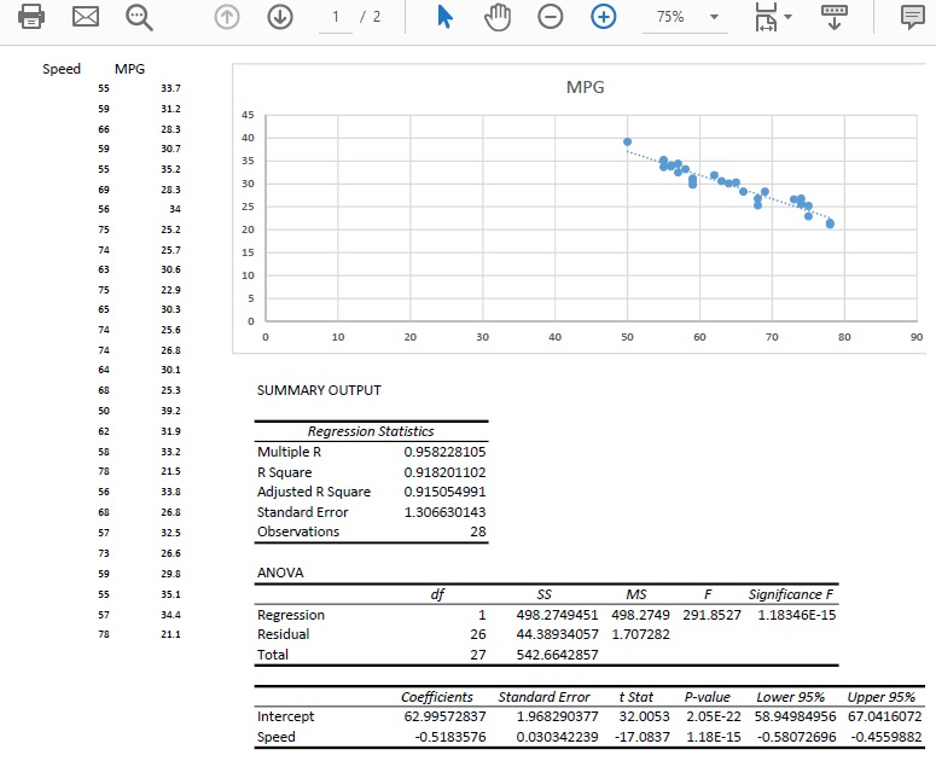Go to next page arrow
Screen dimensions: 936x760
point(280,17)
